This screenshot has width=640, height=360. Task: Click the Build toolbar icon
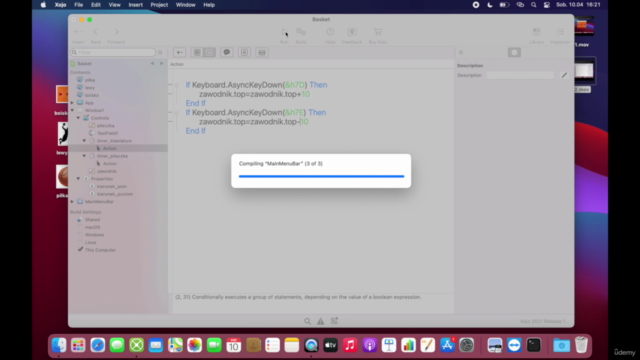tap(301, 32)
